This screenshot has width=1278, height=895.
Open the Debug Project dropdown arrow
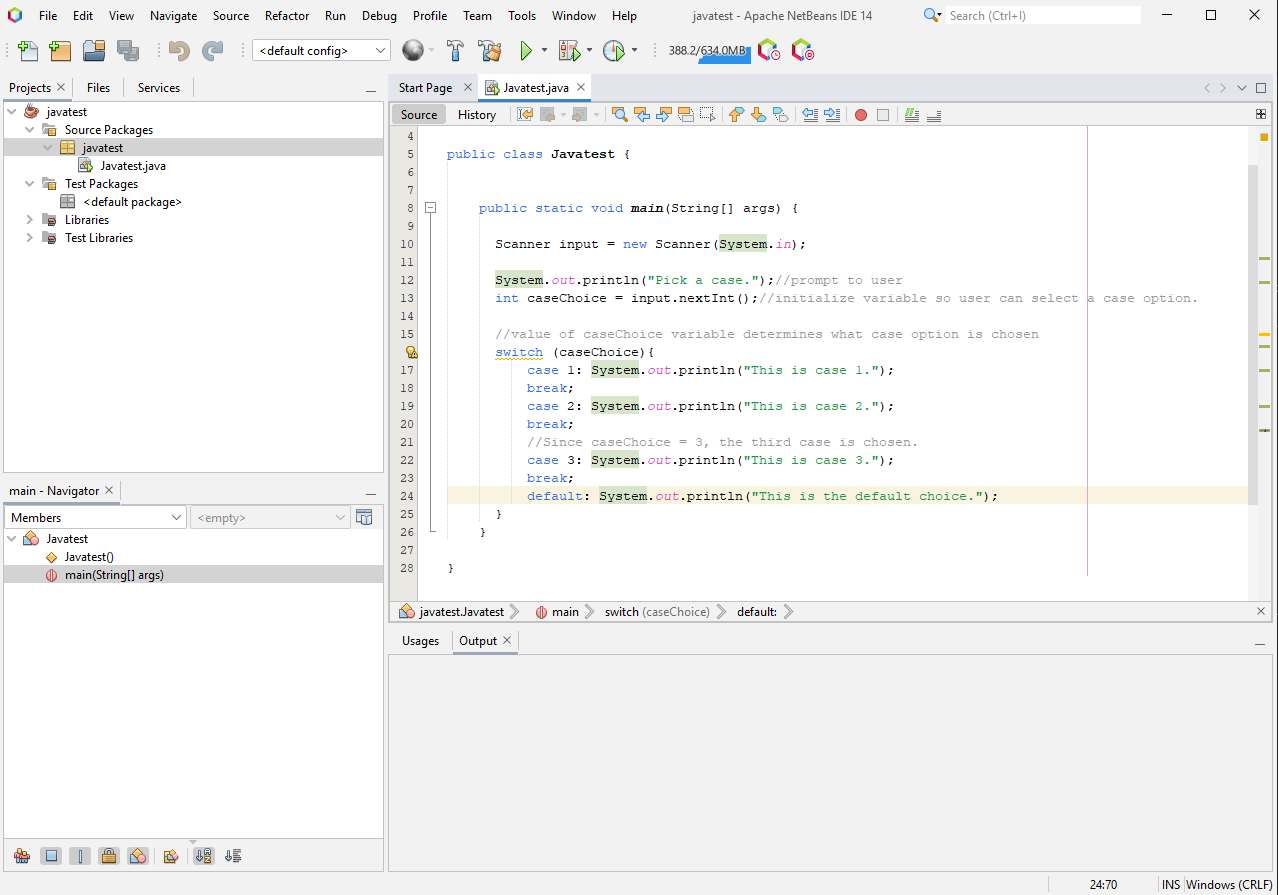589,51
